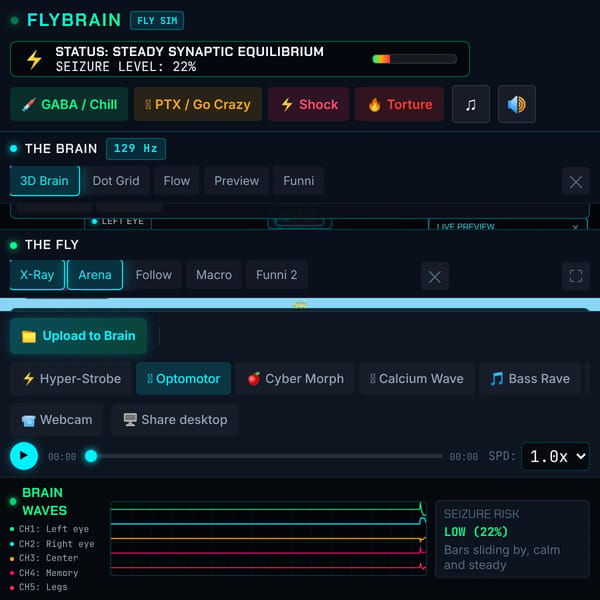This screenshot has width=600, height=600.
Task: Click the lightning bolt status icon
Action: point(34,59)
